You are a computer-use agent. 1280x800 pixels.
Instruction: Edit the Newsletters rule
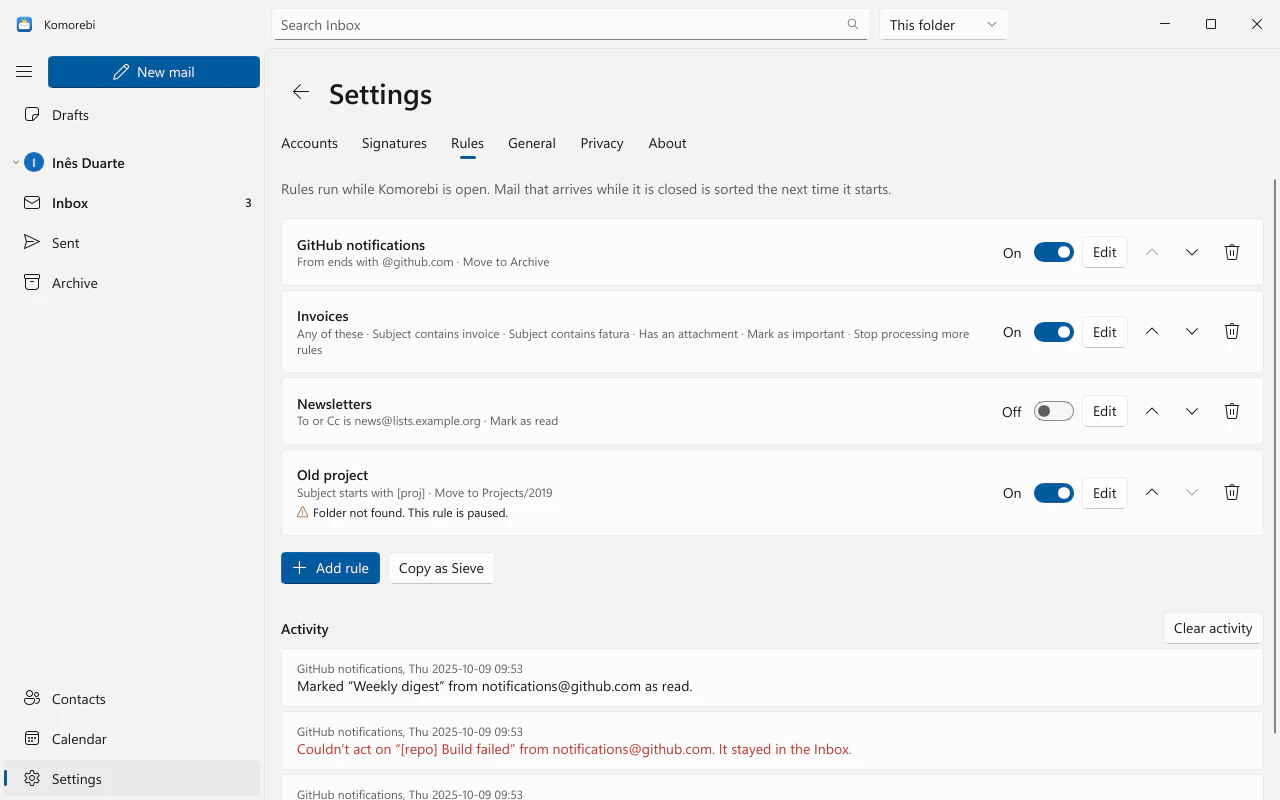pos(1105,411)
